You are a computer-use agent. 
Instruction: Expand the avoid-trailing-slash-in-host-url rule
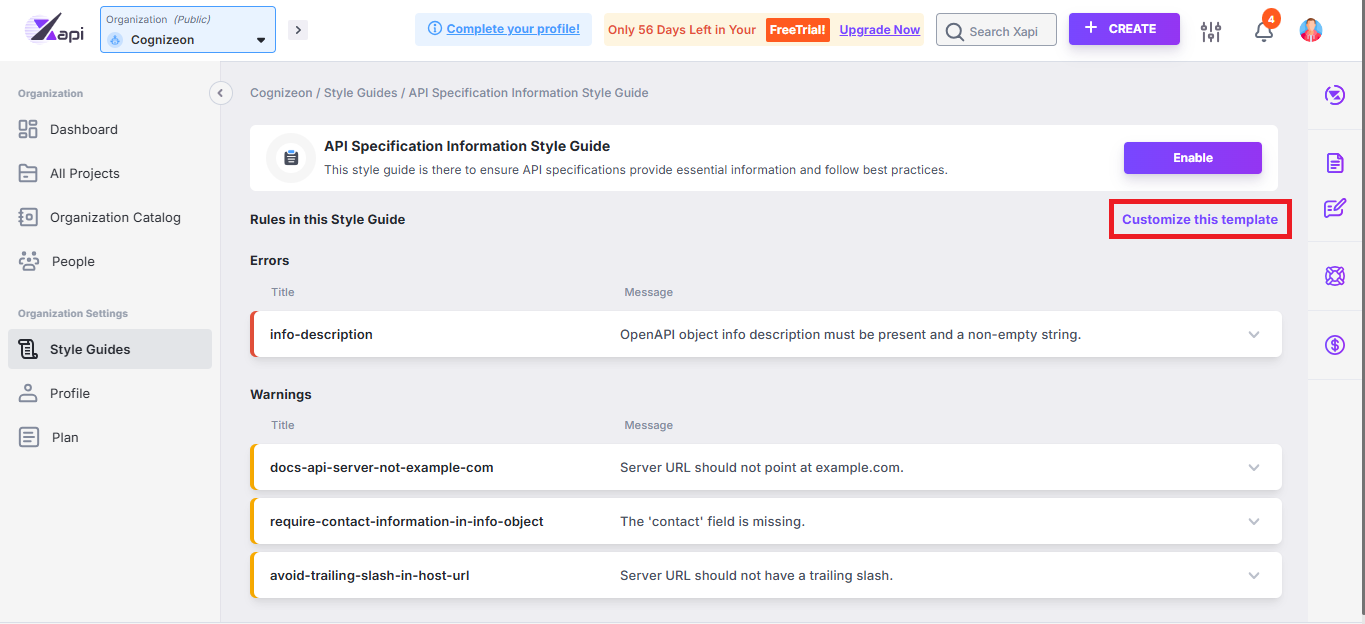[1254, 575]
